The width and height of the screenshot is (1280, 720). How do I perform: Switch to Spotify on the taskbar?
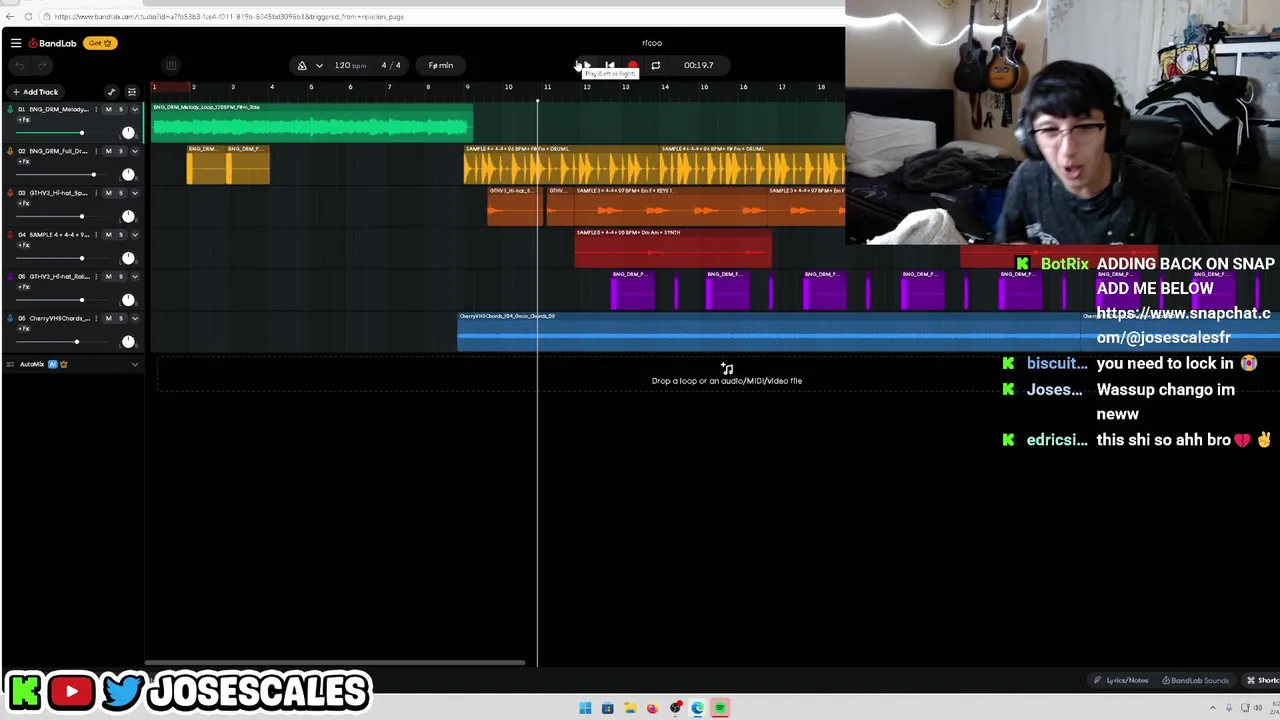pos(719,708)
